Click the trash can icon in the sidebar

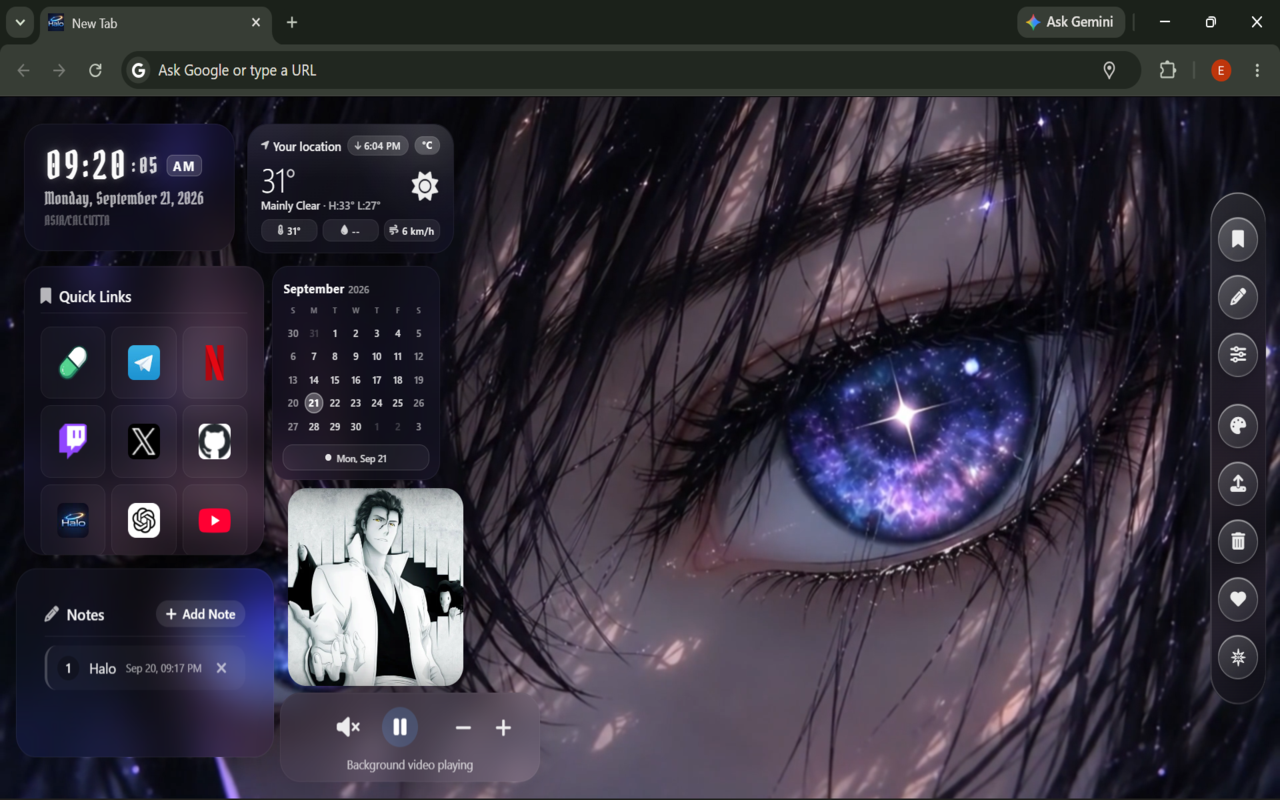pyautogui.click(x=1238, y=541)
